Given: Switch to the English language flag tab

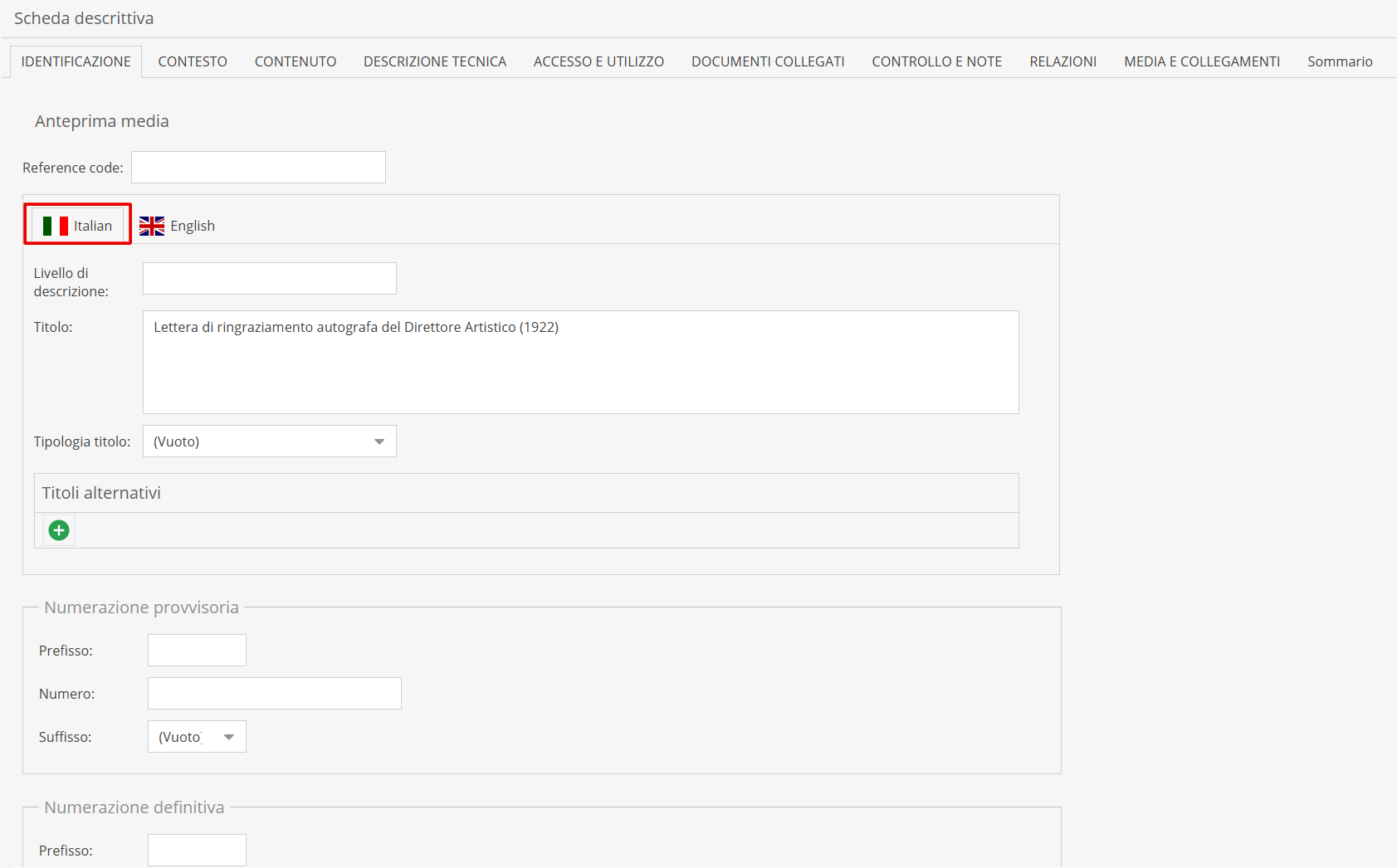Looking at the screenshot, I should pyautogui.click(x=177, y=226).
